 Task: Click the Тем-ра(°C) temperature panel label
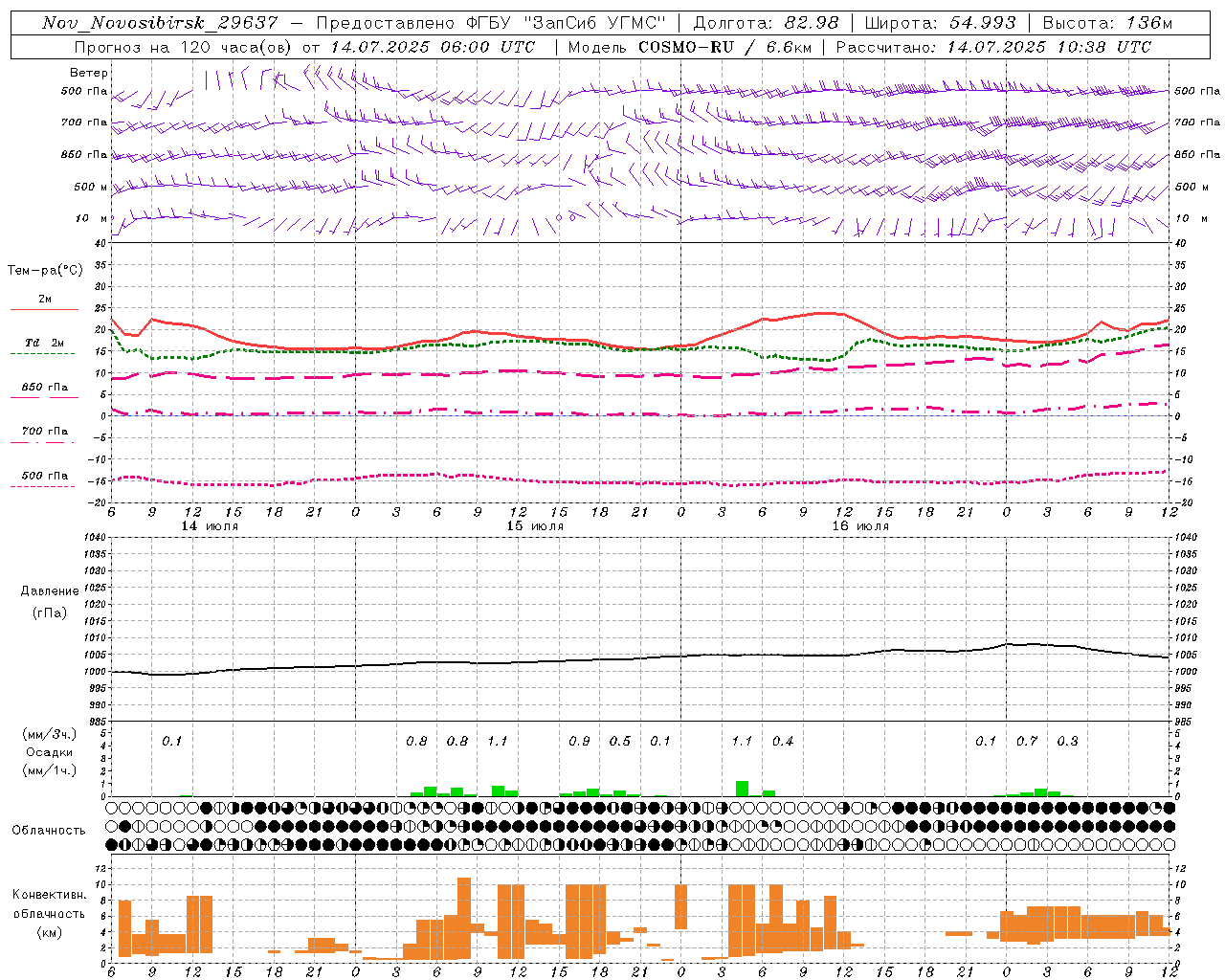coord(45,271)
